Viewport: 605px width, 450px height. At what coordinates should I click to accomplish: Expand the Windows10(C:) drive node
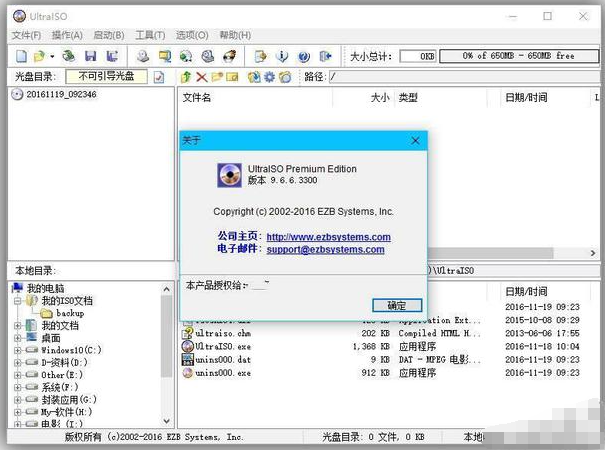point(18,350)
